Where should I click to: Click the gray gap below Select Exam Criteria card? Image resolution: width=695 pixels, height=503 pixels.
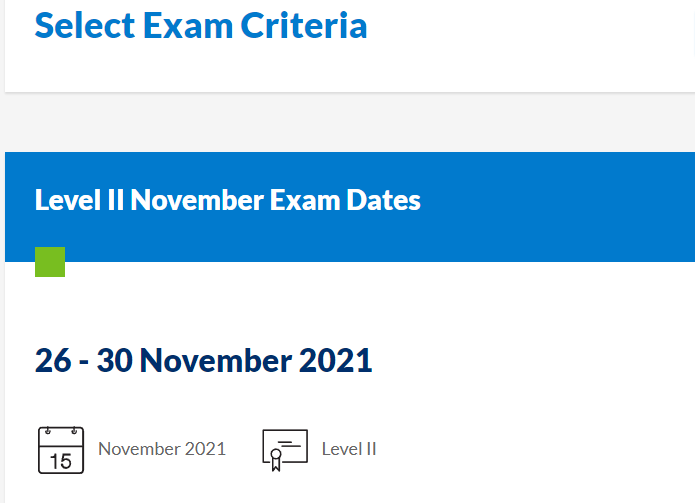(x=350, y=122)
